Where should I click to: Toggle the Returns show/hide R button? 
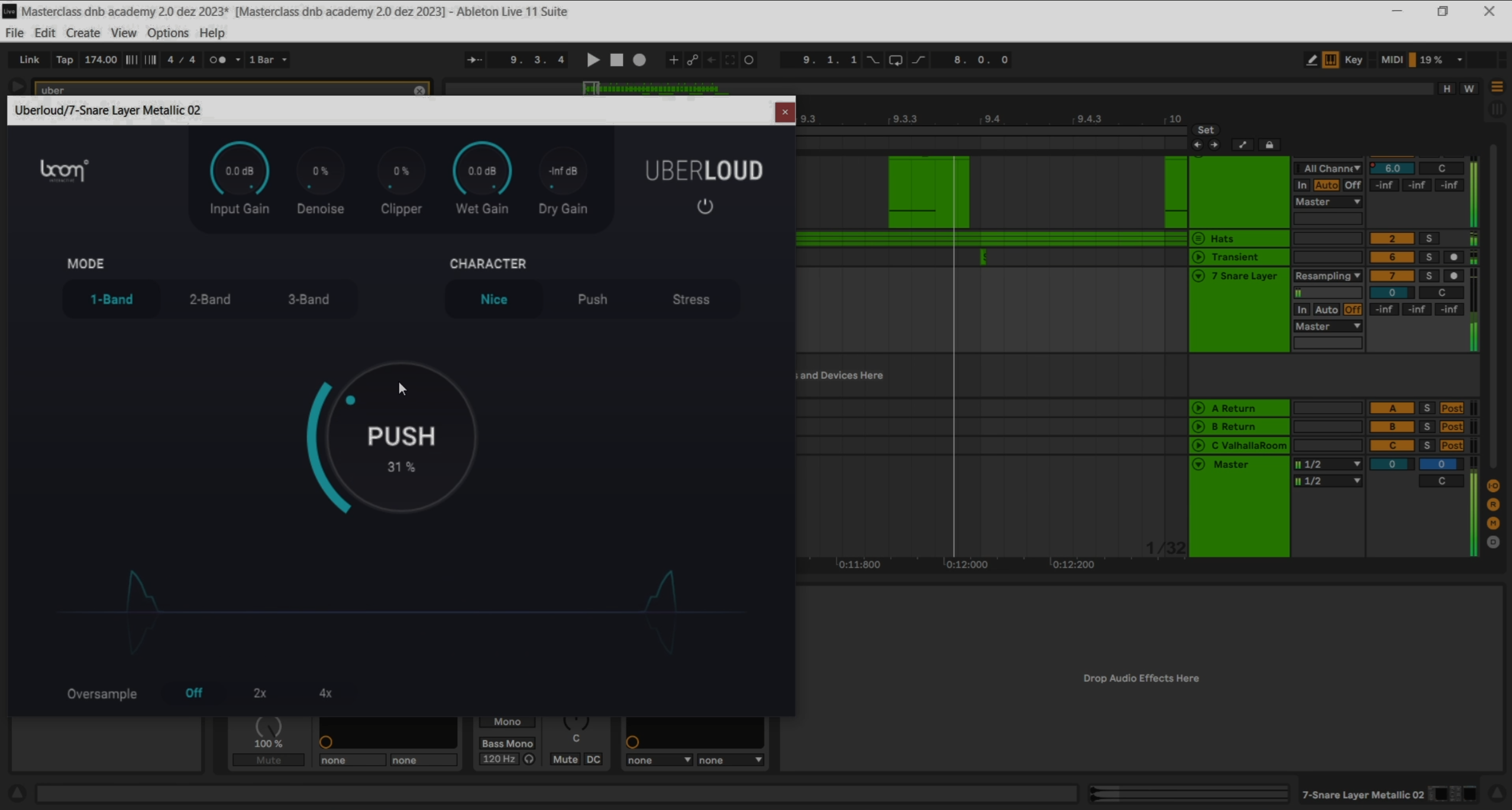pos(1493,505)
